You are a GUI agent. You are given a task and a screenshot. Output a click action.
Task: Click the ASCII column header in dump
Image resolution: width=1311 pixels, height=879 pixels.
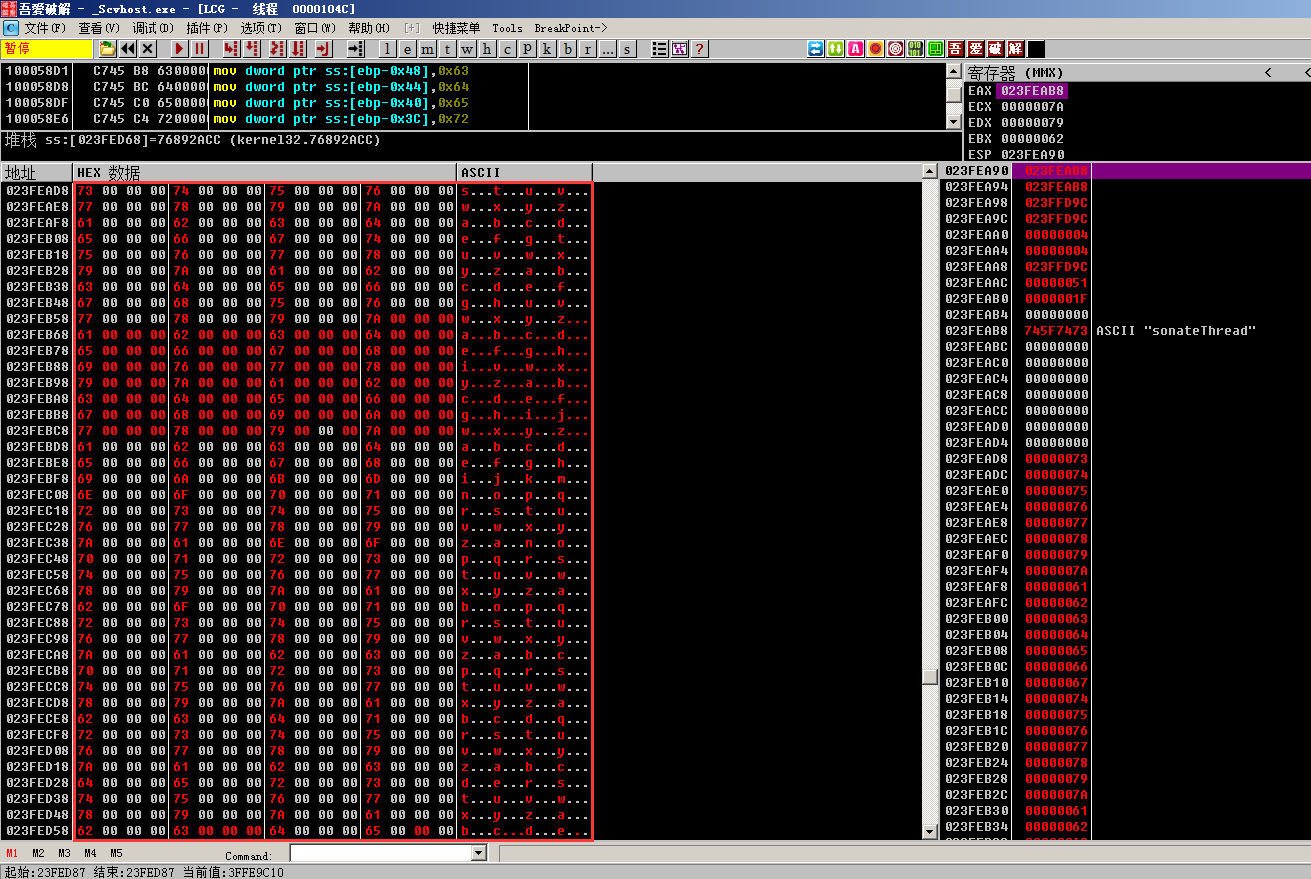[x=525, y=173]
